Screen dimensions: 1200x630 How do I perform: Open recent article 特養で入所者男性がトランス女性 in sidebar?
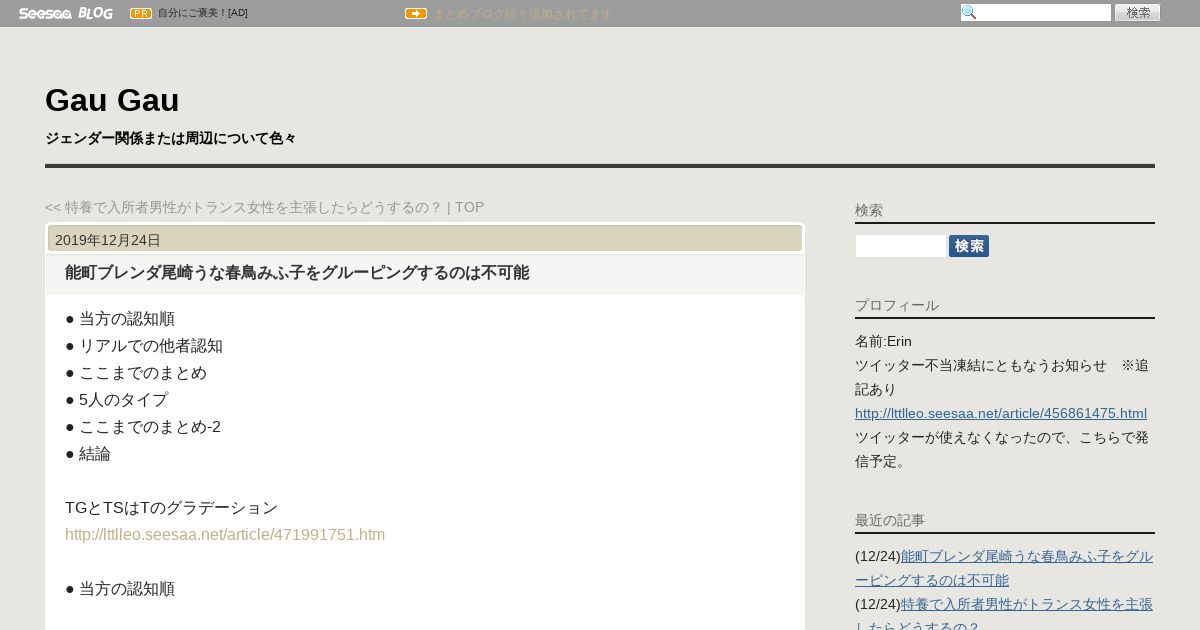(x=1004, y=616)
